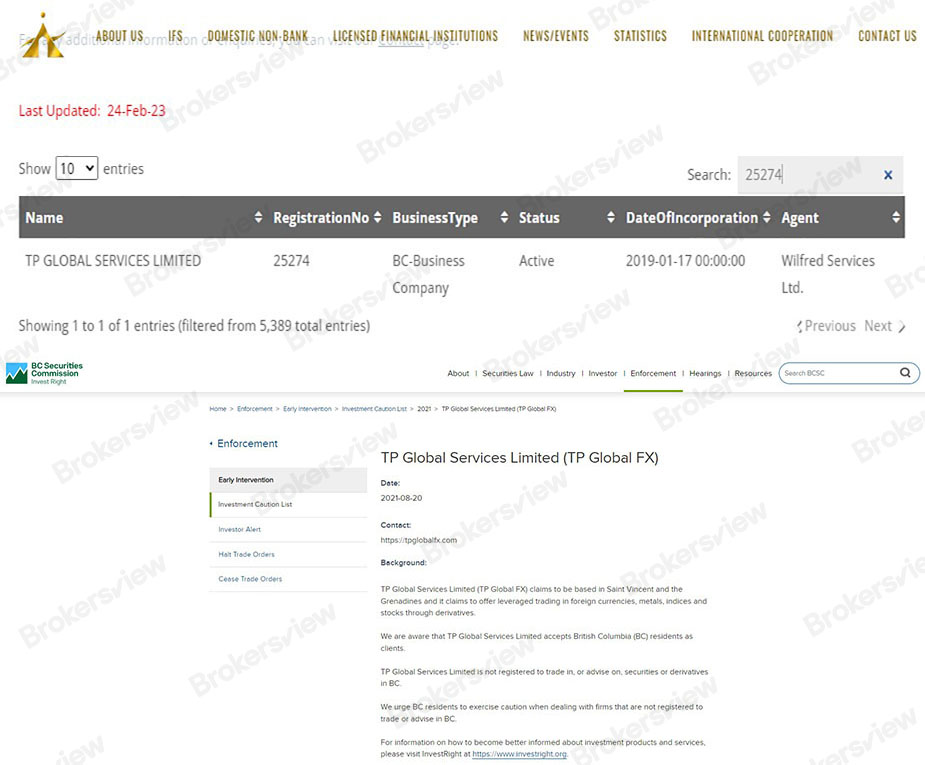
Task: Open the DOMESTIC NON-BANK menu
Action: click(x=258, y=36)
